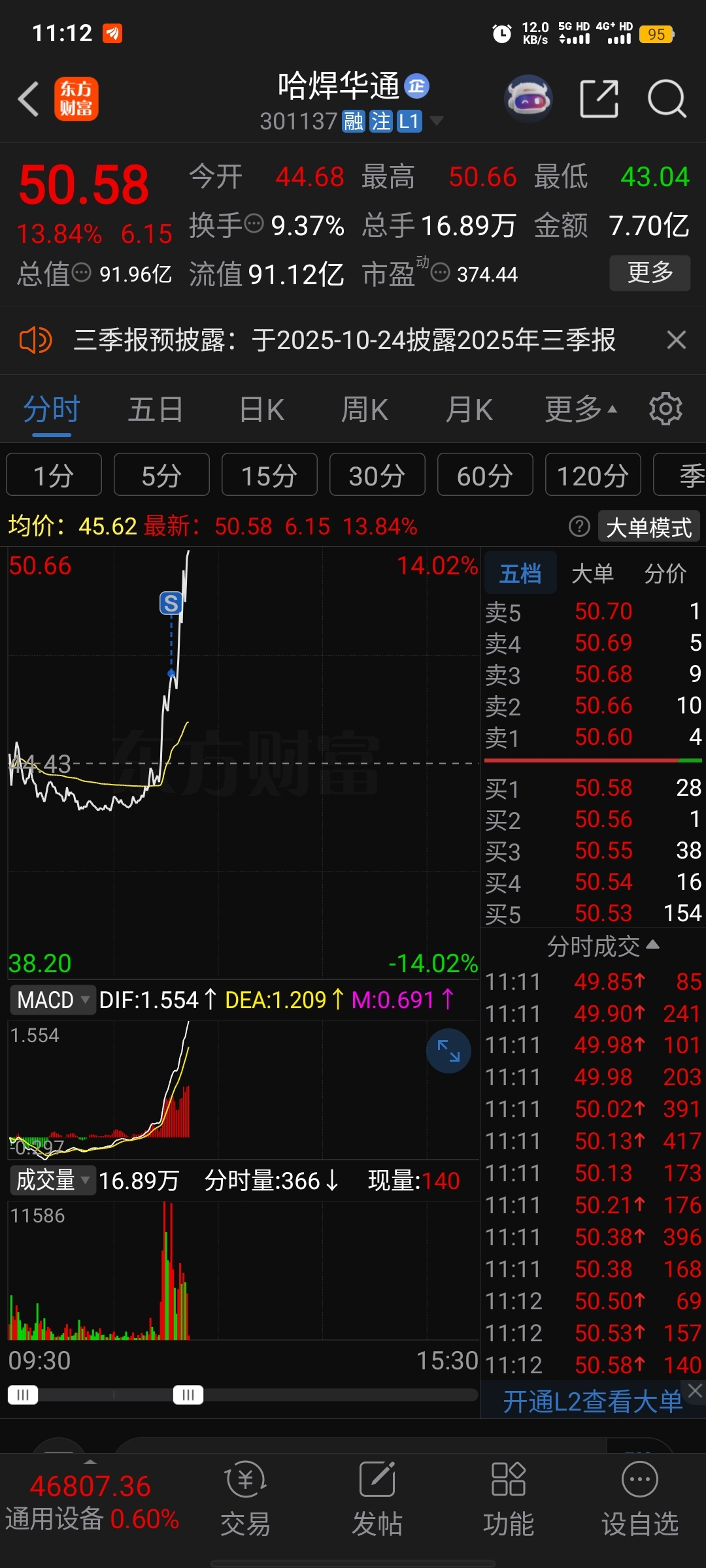The image size is (706, 1568).
Task: Tap the 买5 50.53 order row
Action: click(594, 913)
